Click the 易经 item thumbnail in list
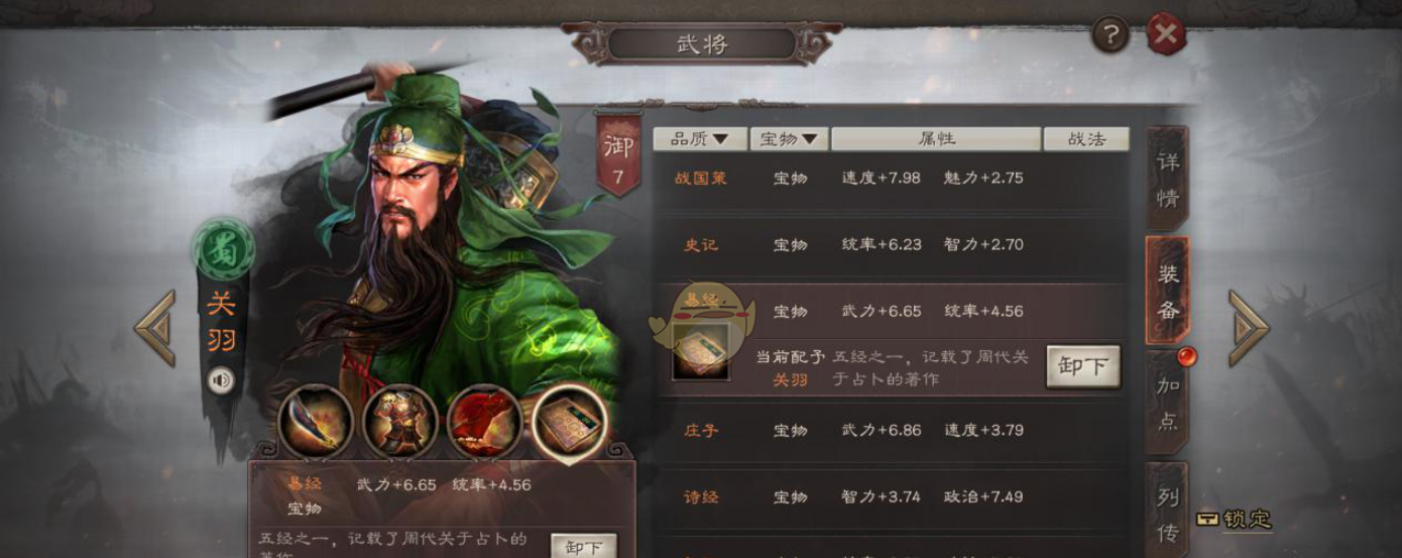Viewport: 1402px width, 558px height. click(700, 352)
